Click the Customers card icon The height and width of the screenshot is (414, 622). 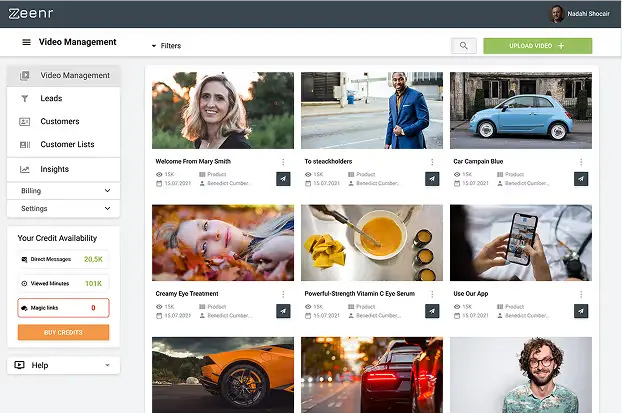(25, 122)
